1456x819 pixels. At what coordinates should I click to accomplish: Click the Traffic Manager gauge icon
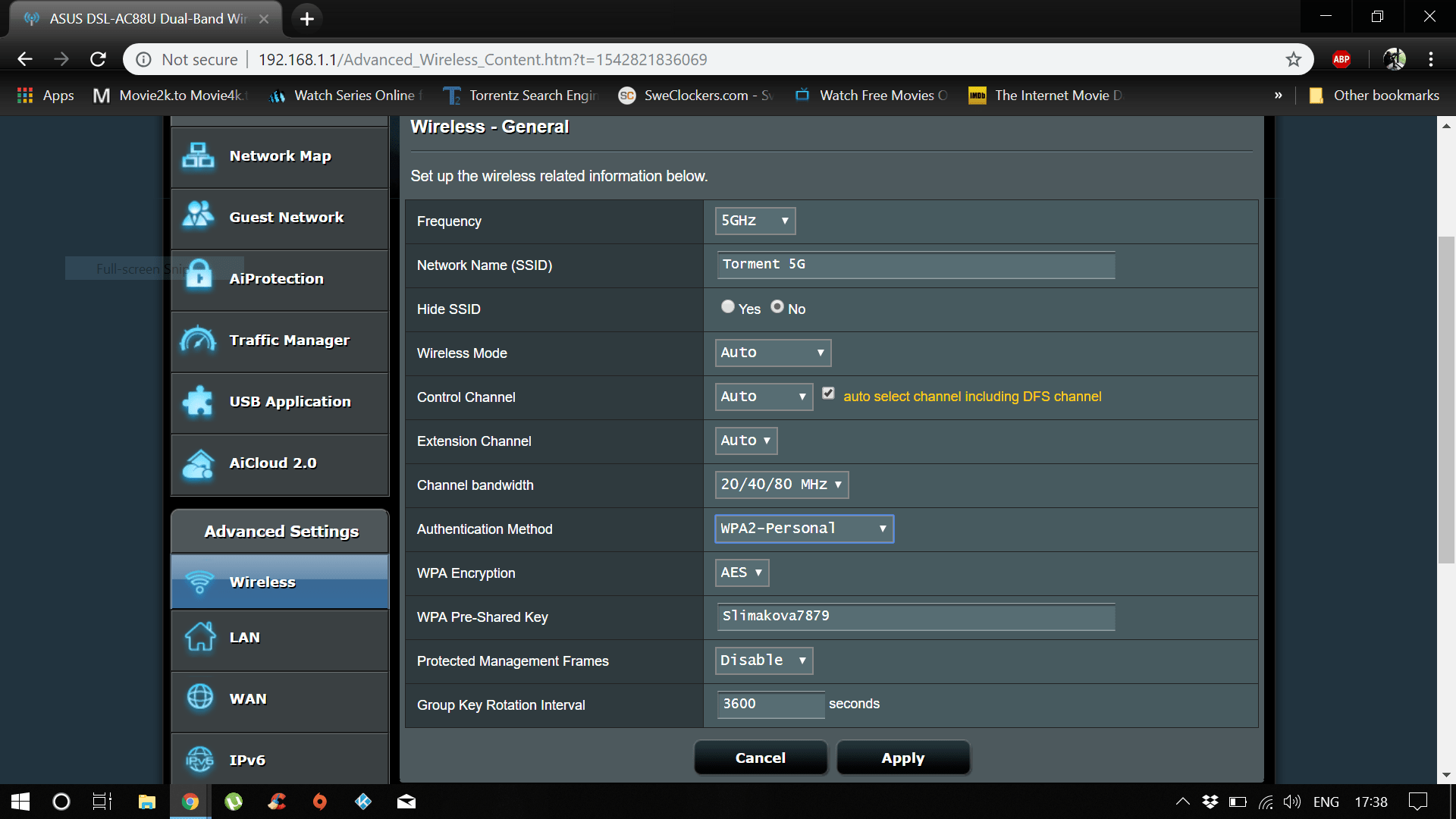click(x=199, y=339)
